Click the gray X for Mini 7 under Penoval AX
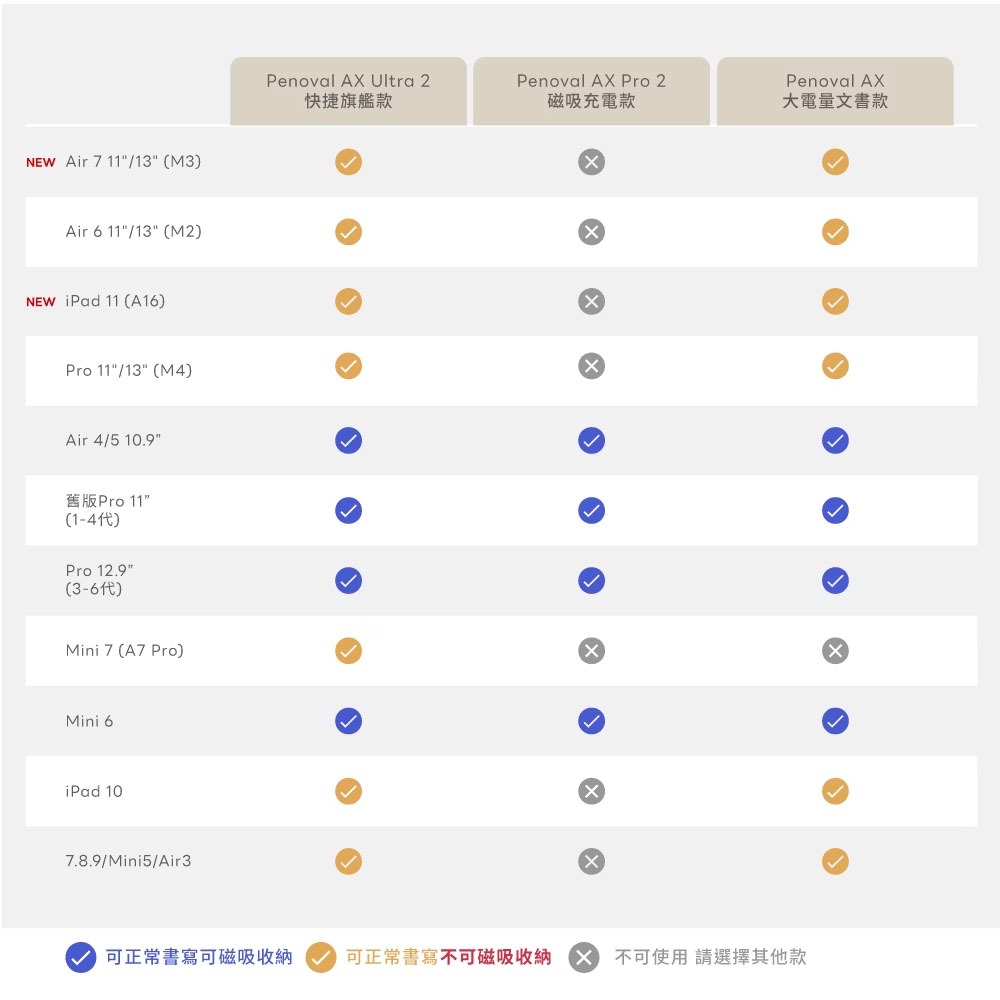The image size is (1000, 1000). [835, 651]
